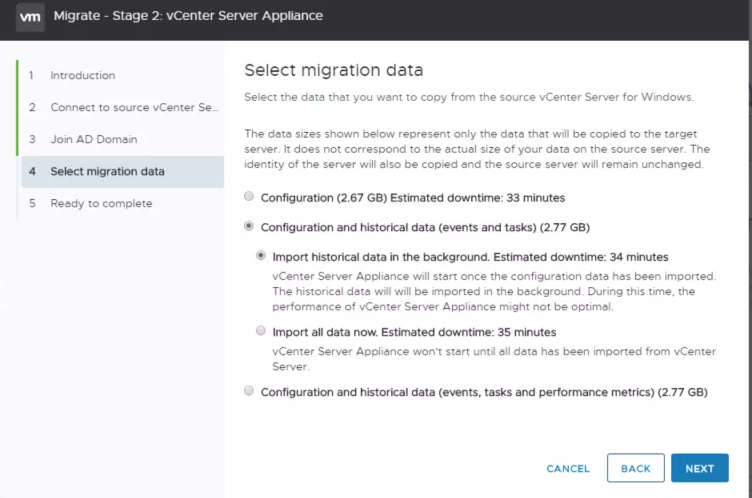Select Configuration and historical data events and tasks
The height and width of the screenshot is (498, 752).
249,225
